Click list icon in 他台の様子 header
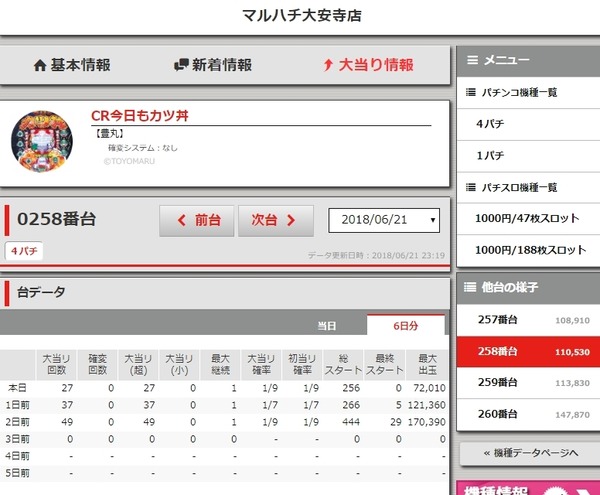The image size is (600, 495). pyautogui.click(x=470, y=287)
